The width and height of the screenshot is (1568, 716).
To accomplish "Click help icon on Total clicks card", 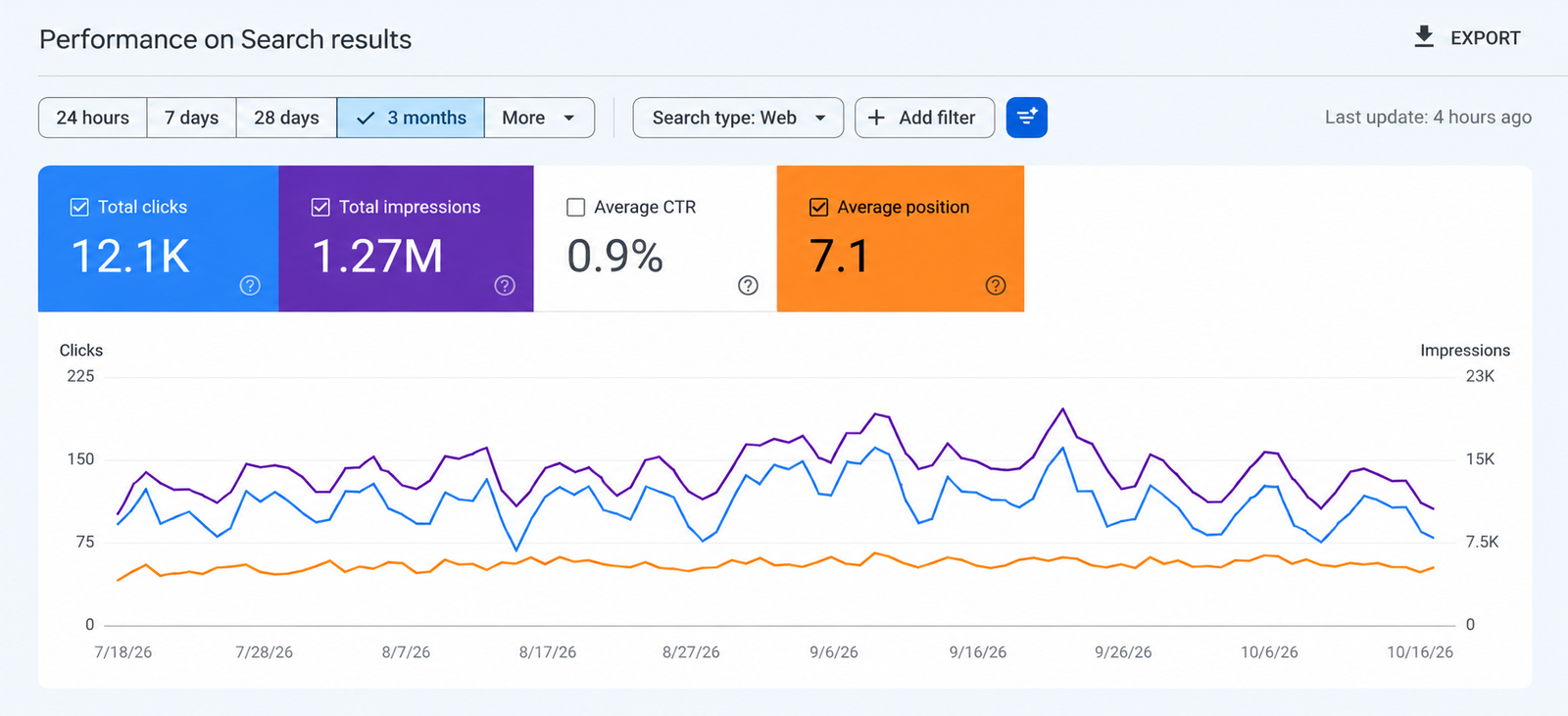I will (250, 285).
